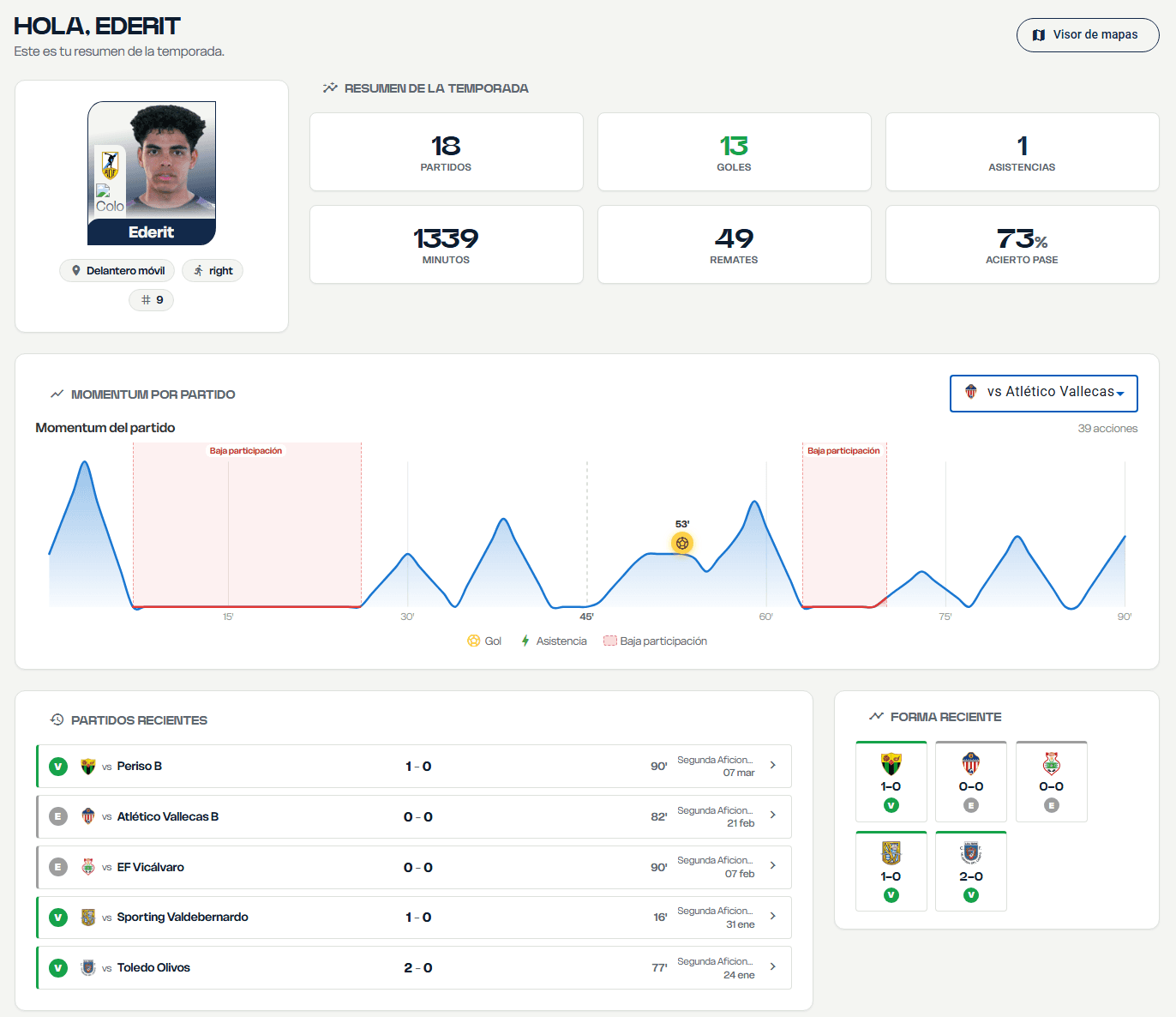Viewport: 1176px width, 1017px height.
Task: Click the hash icon next to number 9
Action: pos(146,300)
